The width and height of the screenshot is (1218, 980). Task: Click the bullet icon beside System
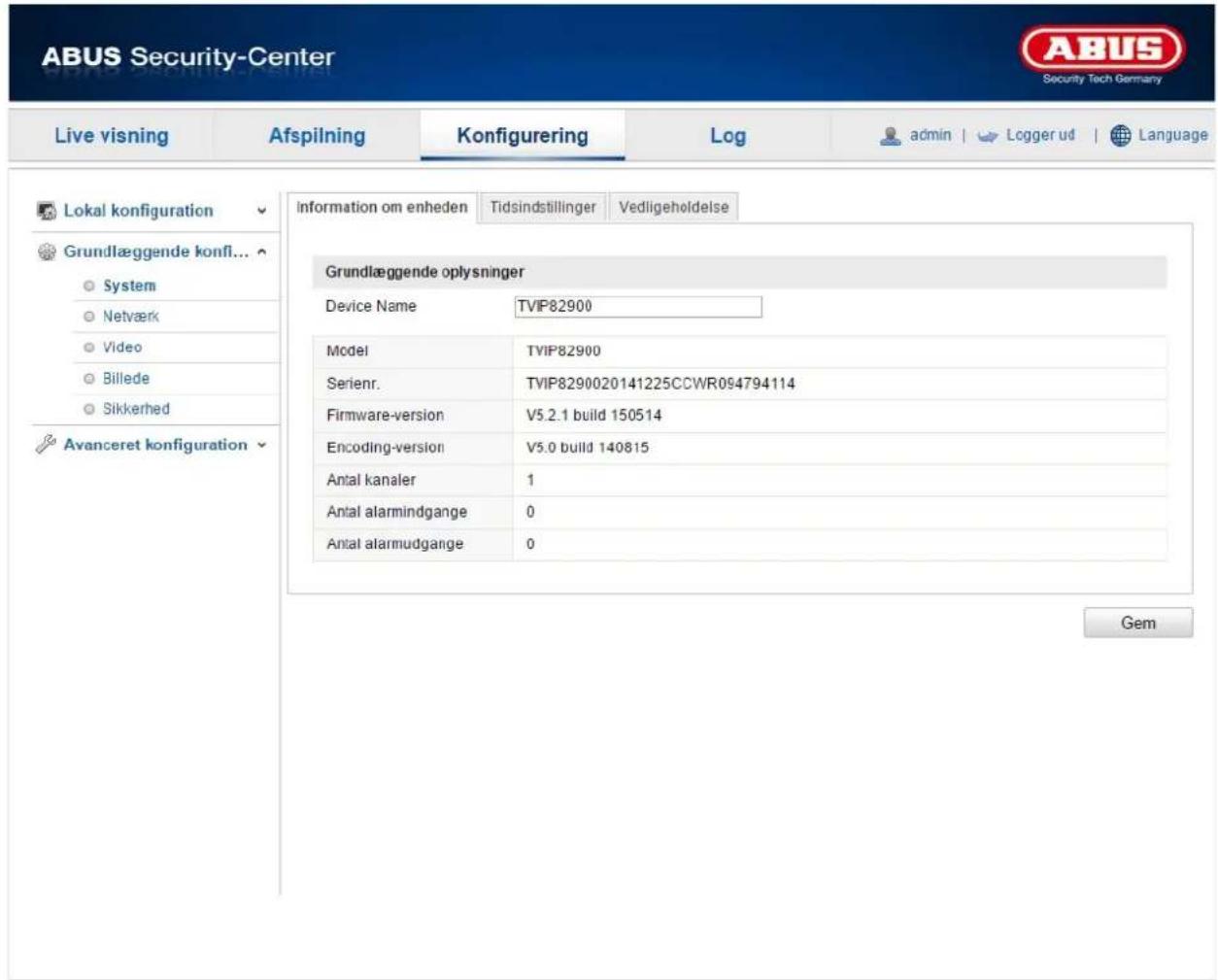tap(89, 286)
